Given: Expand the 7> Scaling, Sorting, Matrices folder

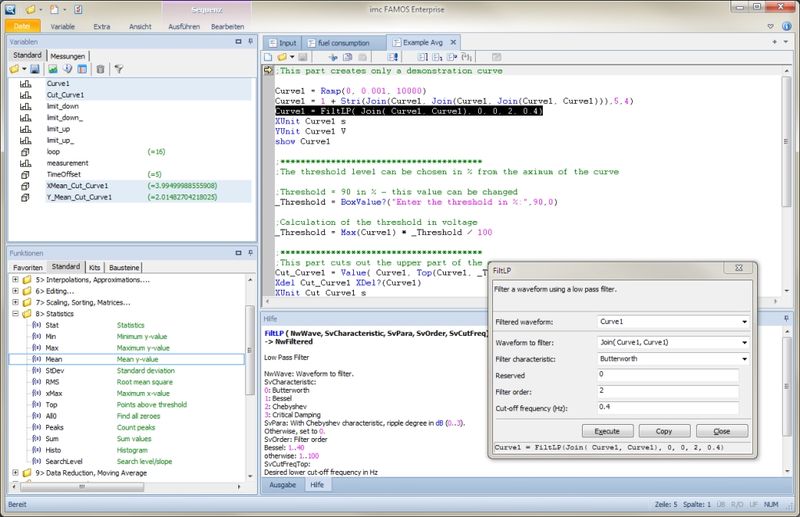Looking at the screenshot, I should tap(15, 302).
